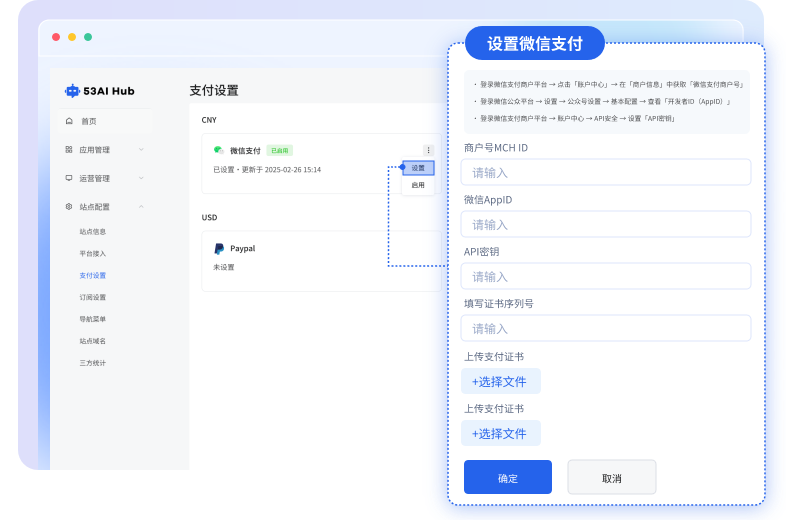This screenshot has height=520, width=805.
Task: Click the red window close dot
Action: coord(56,37)
